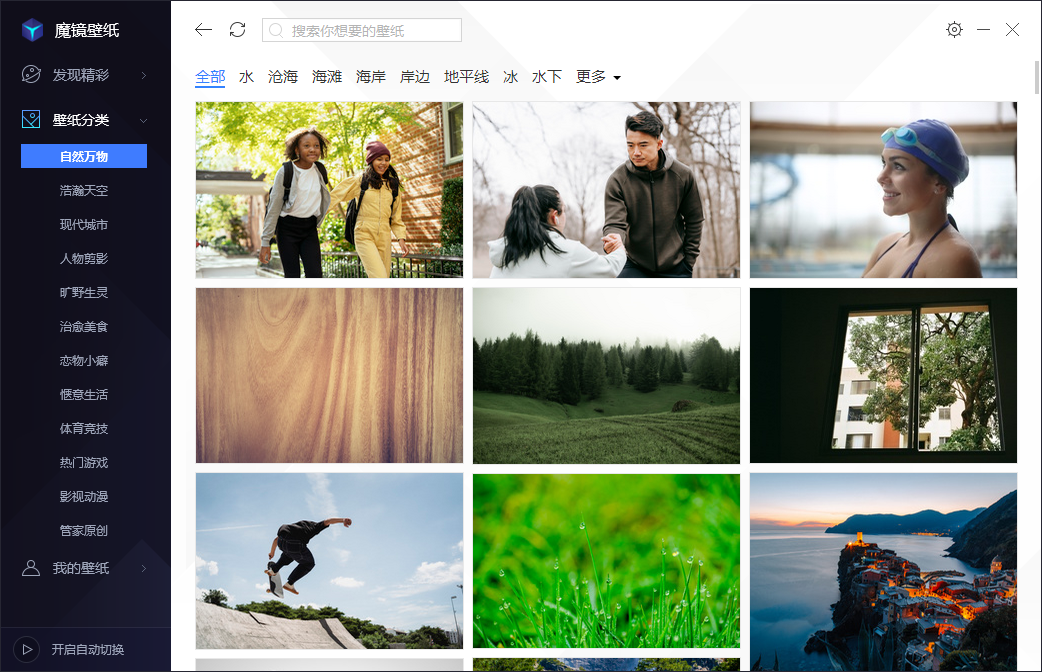Collapse the 壁纸分类 section chevron
The width and height of the screenshot is (1042, 672).
tap(144, 120)
